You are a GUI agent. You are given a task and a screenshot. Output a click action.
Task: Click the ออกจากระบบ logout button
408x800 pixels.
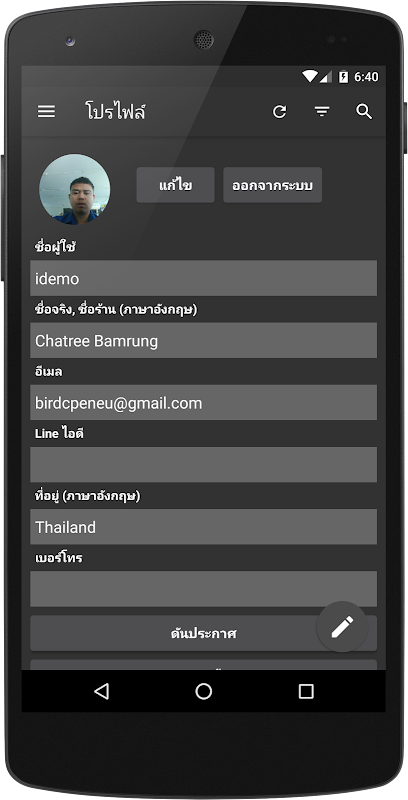point(272,185)
